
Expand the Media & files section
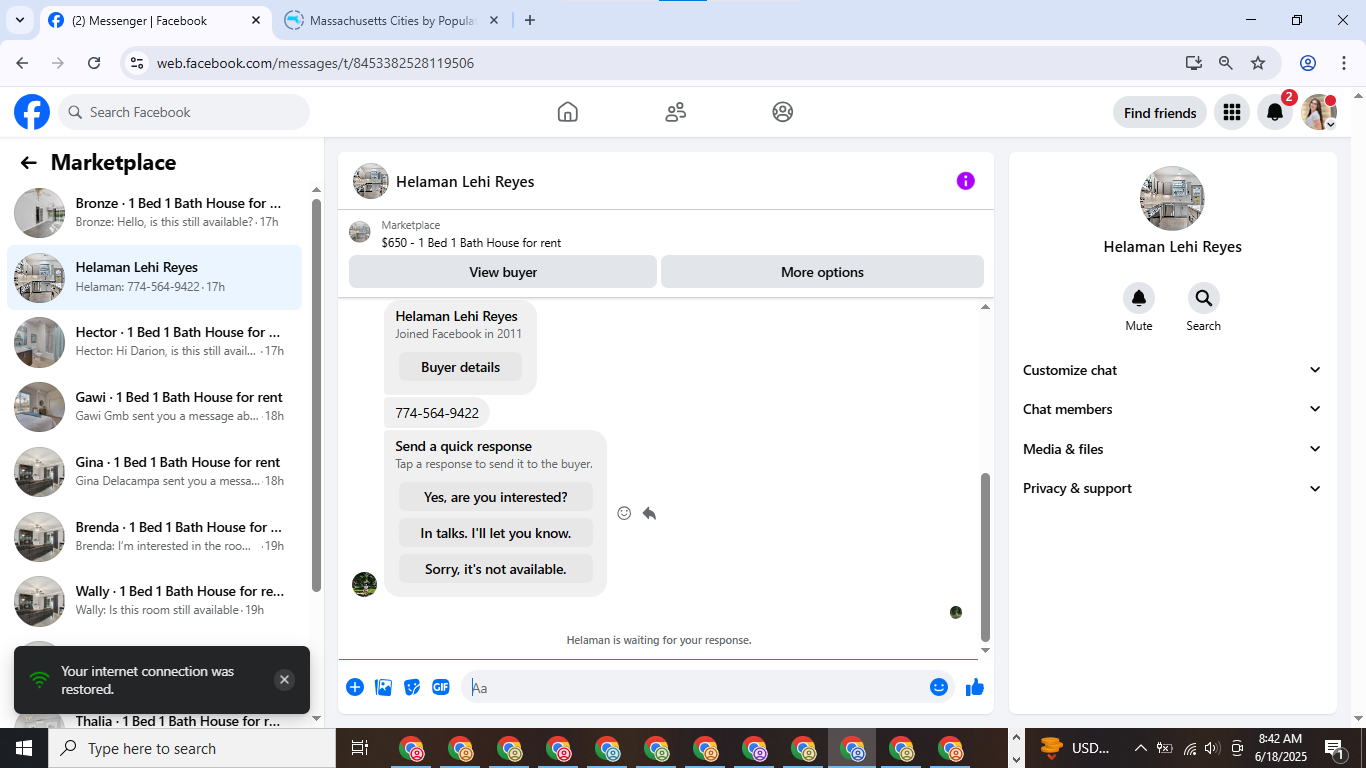click(1172, 449)
